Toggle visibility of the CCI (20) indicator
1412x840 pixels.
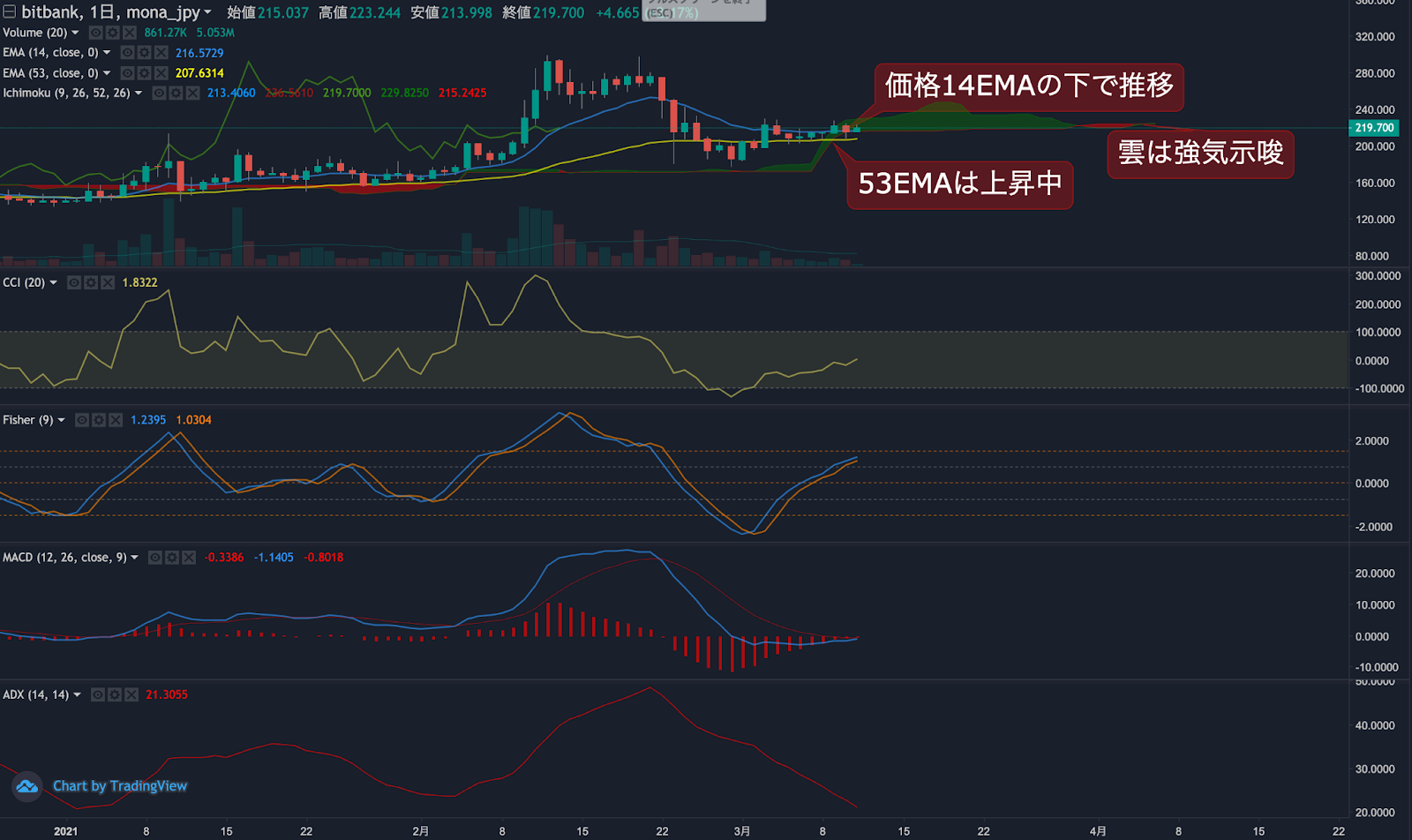[74, 282]
